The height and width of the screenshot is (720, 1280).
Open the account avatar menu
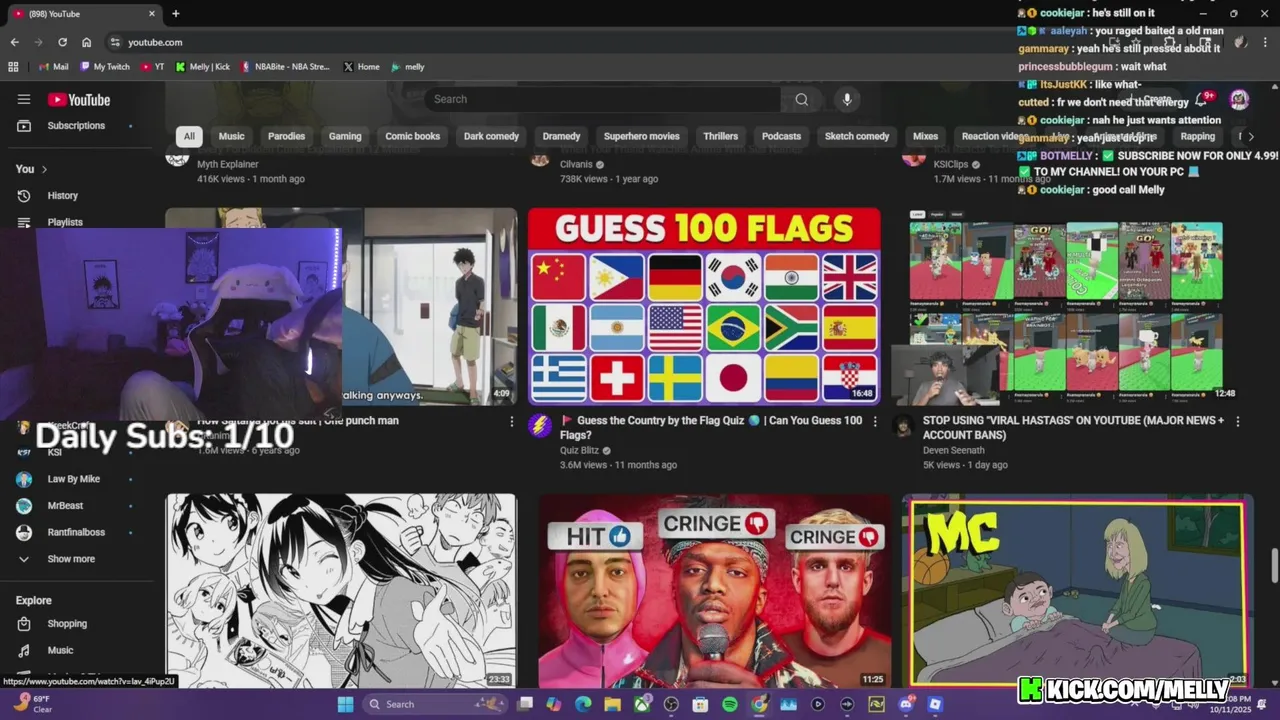(x=1239, y=99)
